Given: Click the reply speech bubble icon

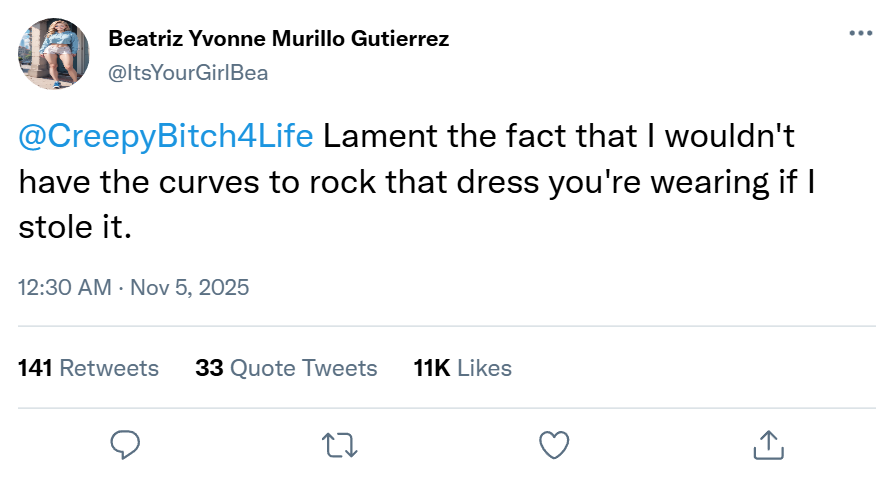Looking at the screenshot, I should pyautogui.click(x=125, y=444).
